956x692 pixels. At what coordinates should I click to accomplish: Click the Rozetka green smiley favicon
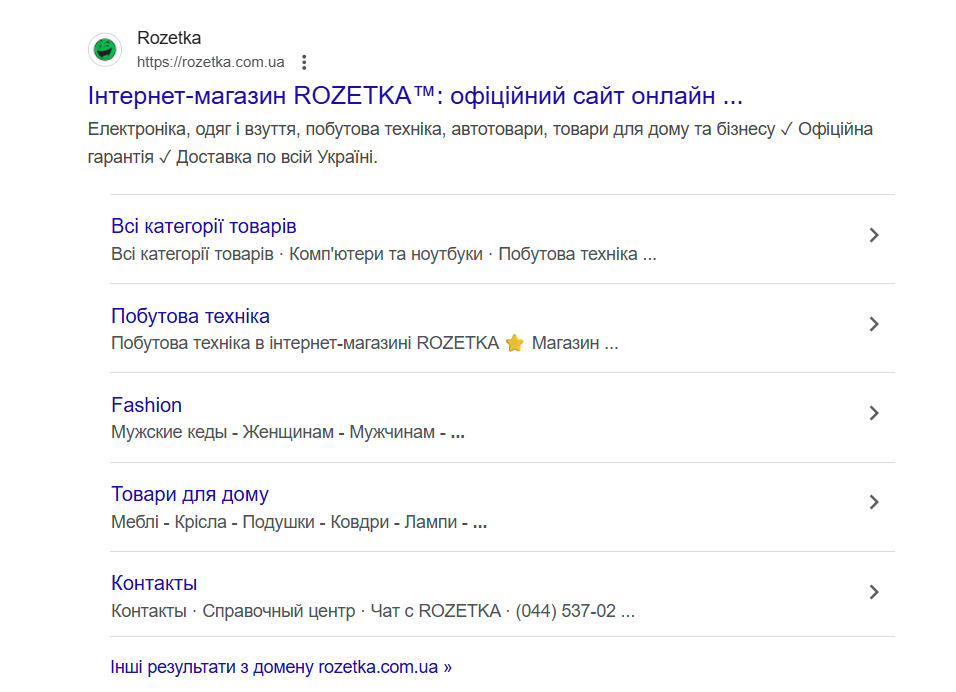[105, 49]
